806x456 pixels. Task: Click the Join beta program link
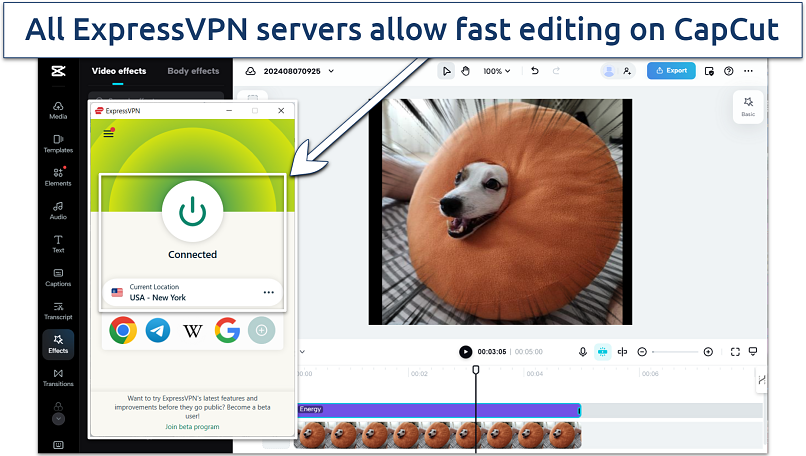(x=192, y=427)
